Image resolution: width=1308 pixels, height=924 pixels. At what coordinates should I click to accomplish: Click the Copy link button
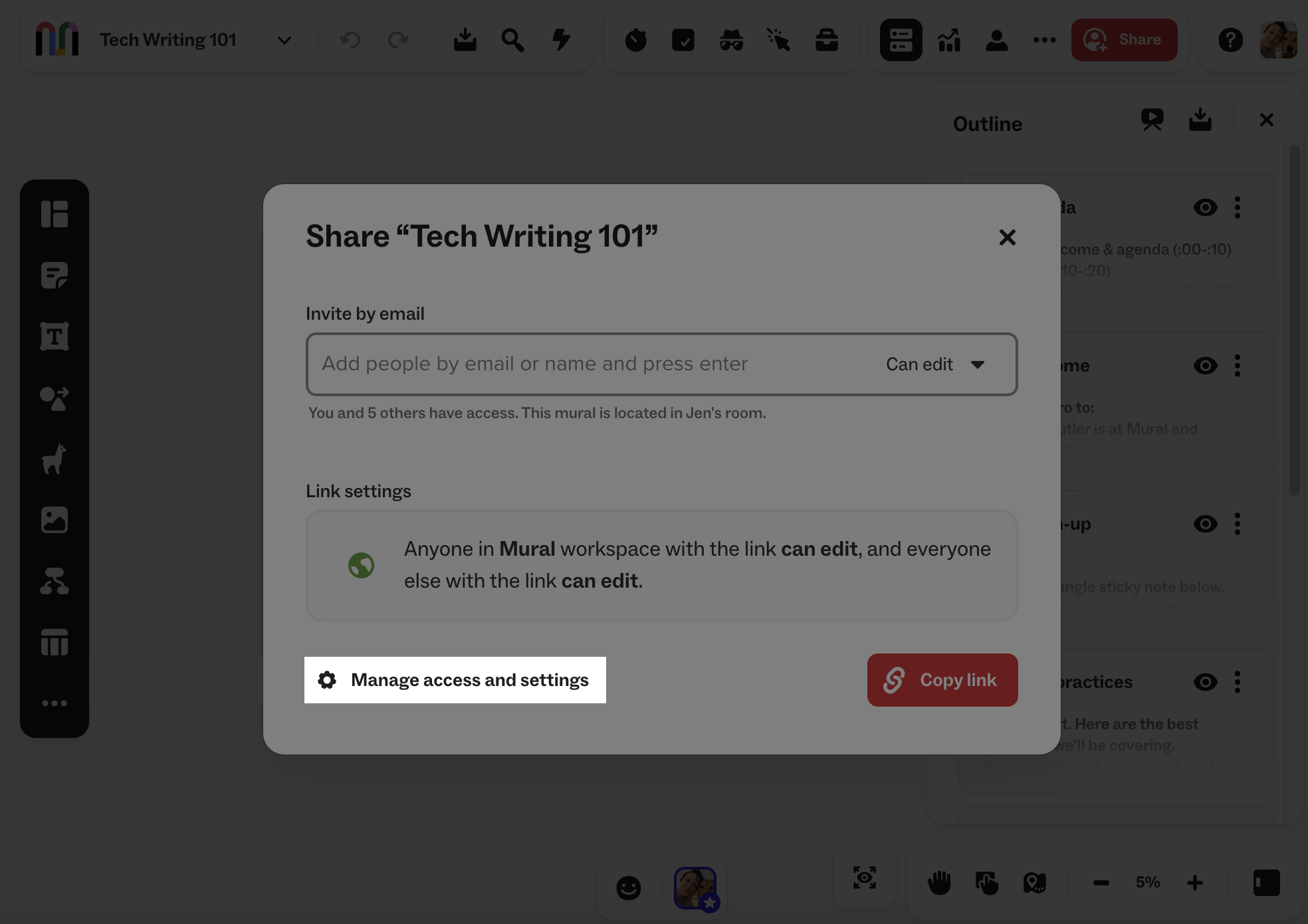tap(942, 680)
